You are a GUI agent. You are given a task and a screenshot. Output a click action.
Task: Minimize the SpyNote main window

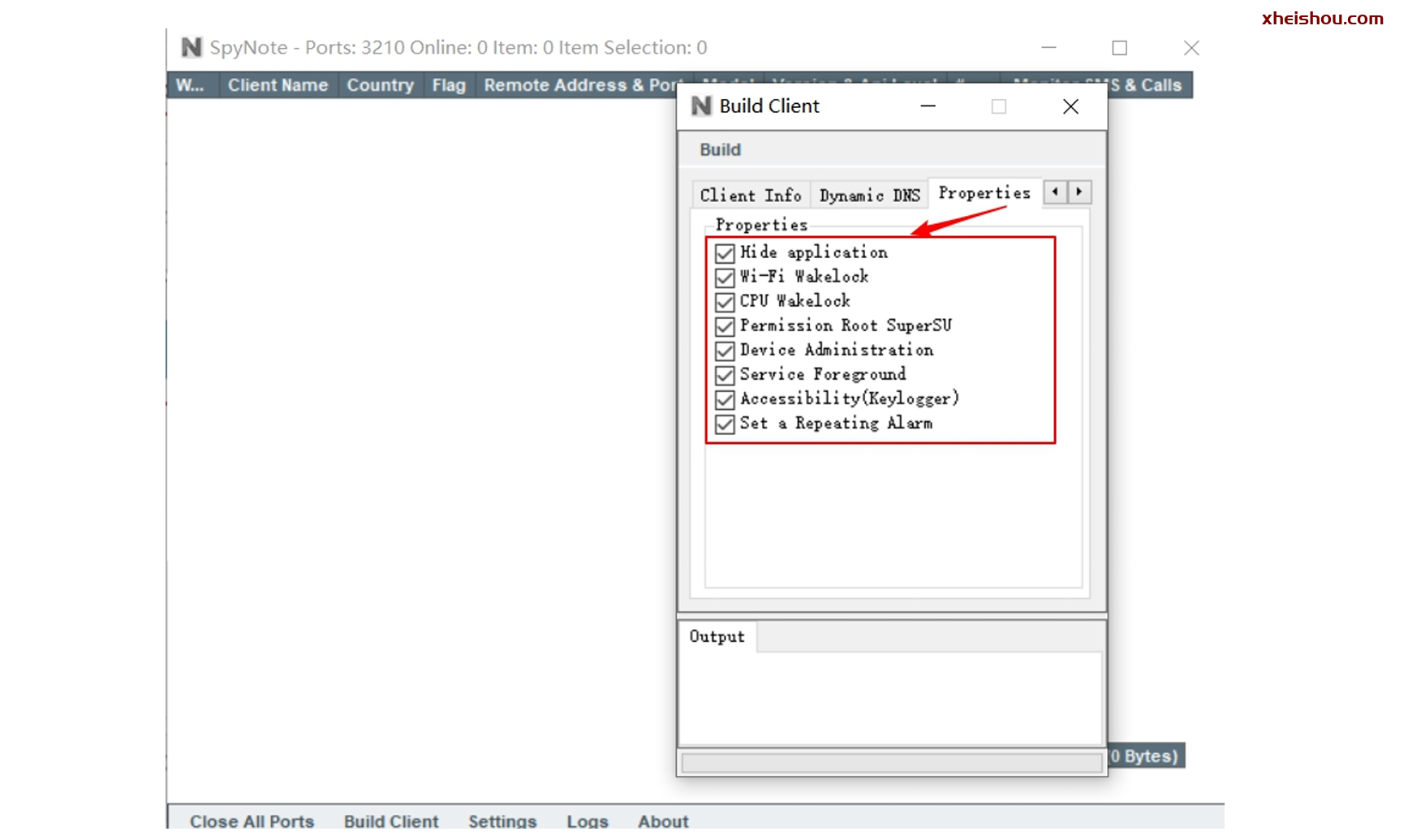click(1048, 48)
